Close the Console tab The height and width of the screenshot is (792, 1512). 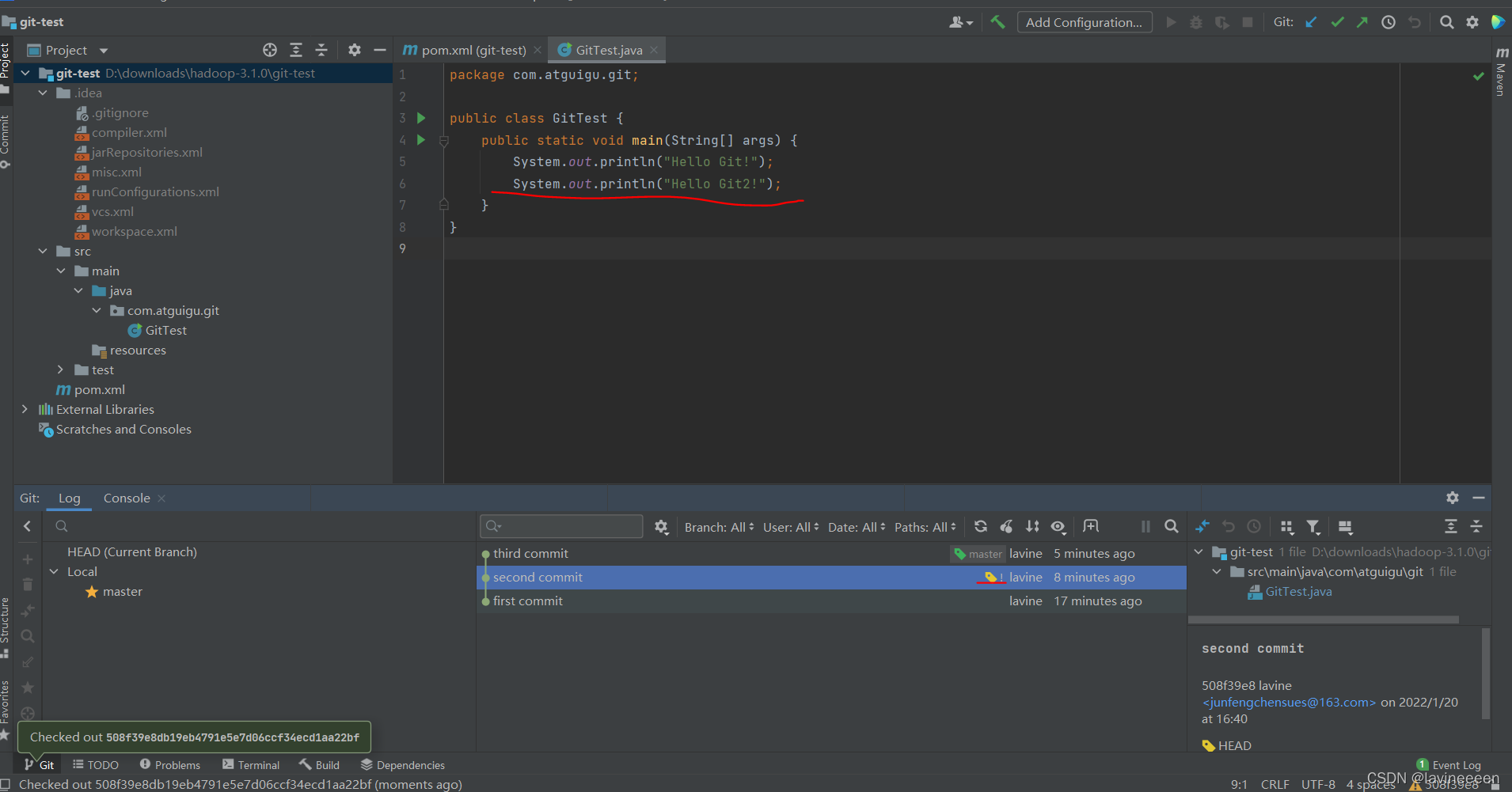pyautogui.click(x=161, y=498)
